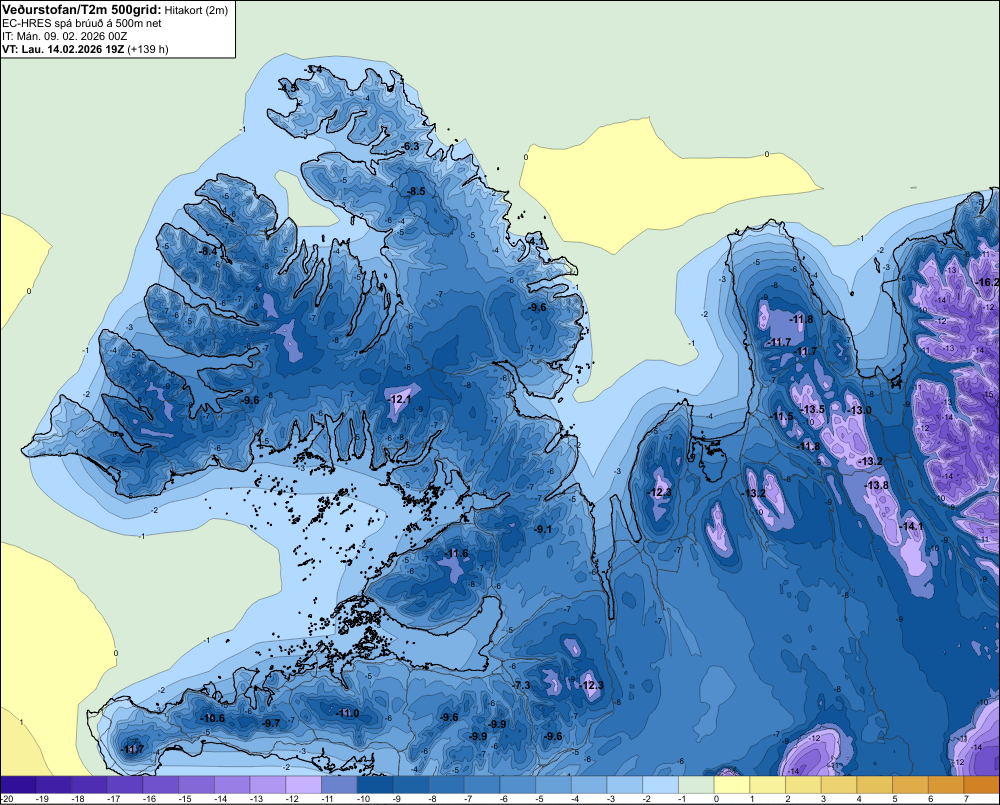Pick the yellow legend swatch between 0 and 1

[x=732, y=785]
